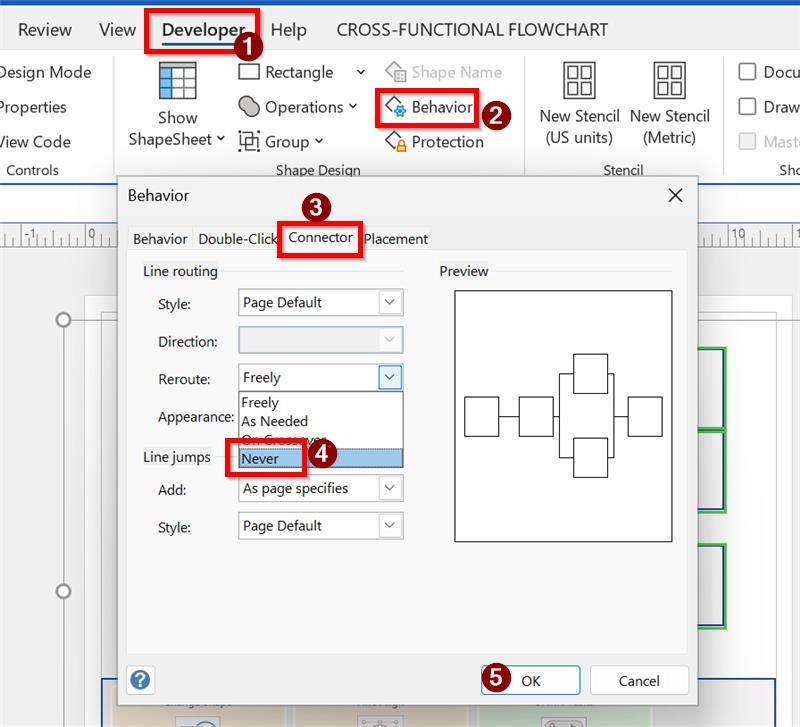
Task: Open the Cross-Functional Flowchart ribbon tab
Action: tap(472, 30)
